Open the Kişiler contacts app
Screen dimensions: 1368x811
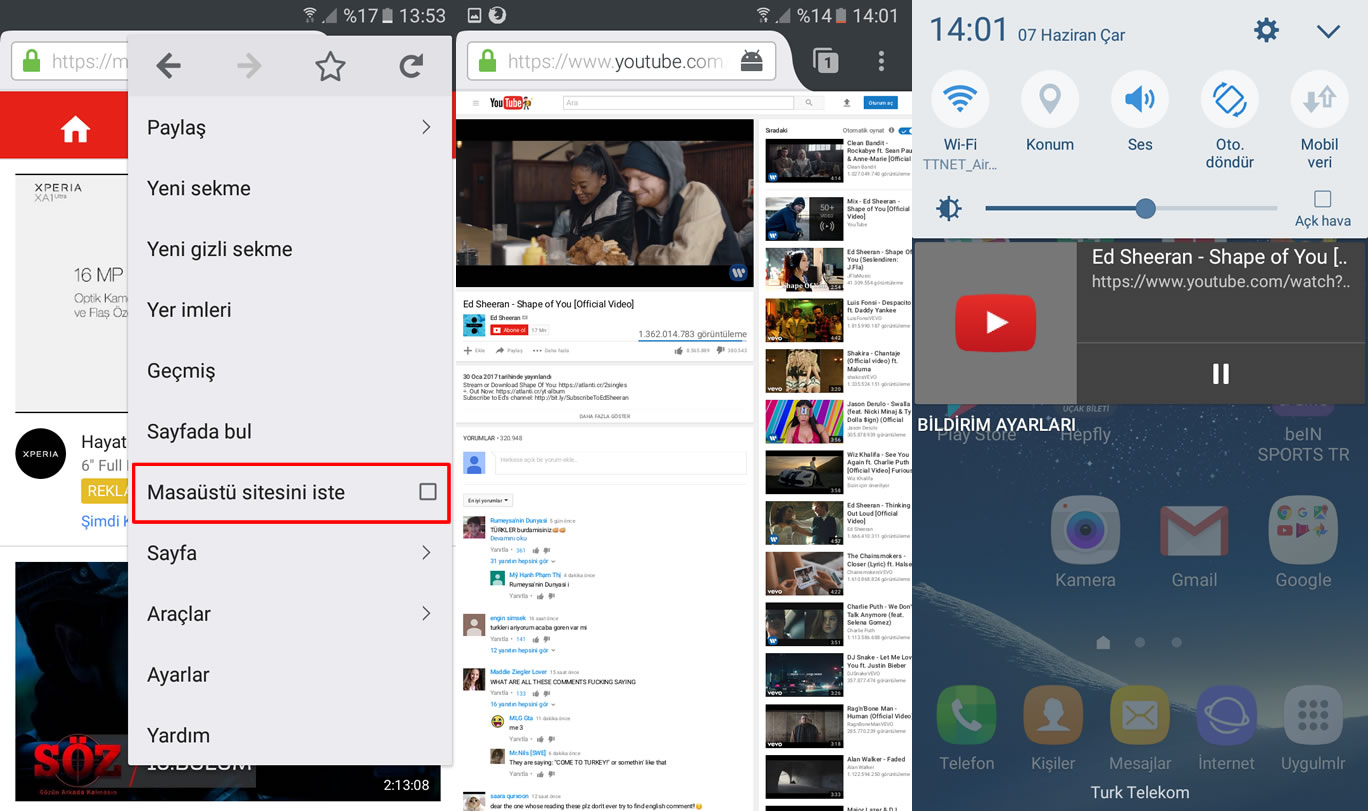click(1053, 716)
